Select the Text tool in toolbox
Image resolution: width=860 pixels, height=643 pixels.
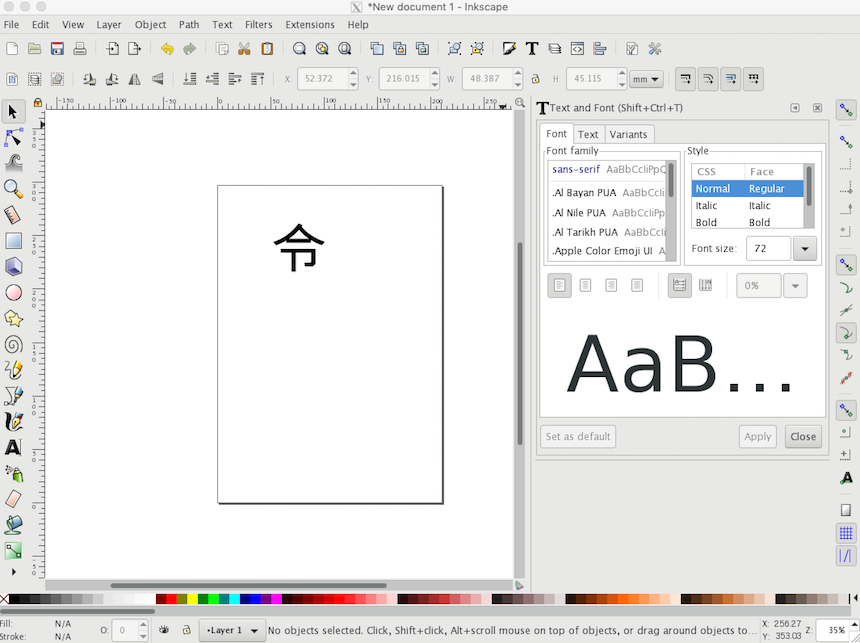click(x=13, y=447)
